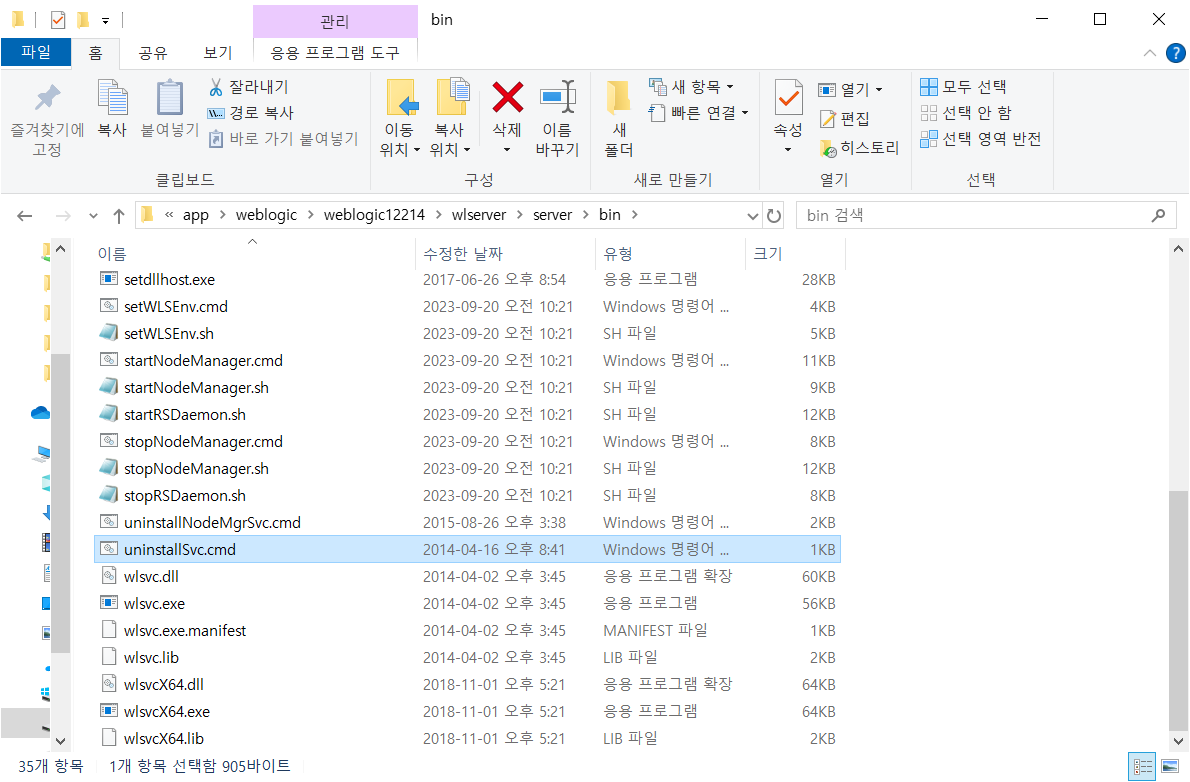Open 복사 위치 (Copy to) menu

[x=450, y=118]
